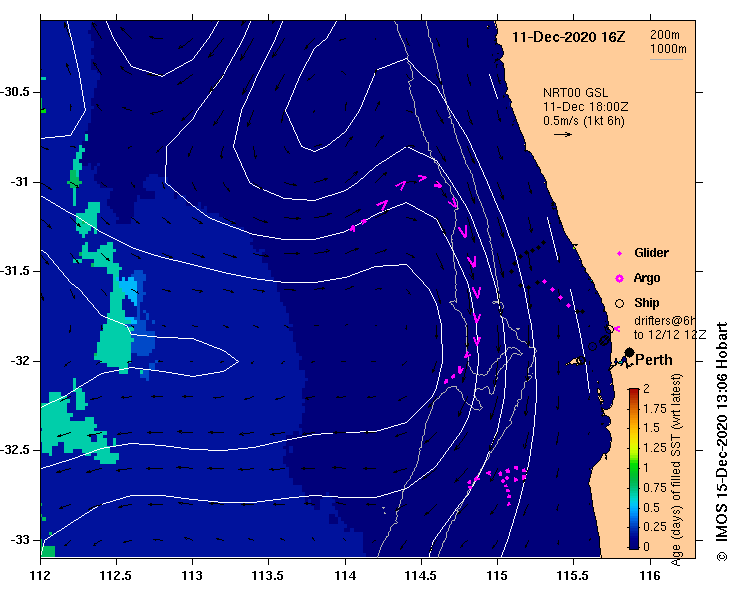739x592 pixels.
Task: Click the color bar tick label '1.25'
Action: tap(655, 448)
